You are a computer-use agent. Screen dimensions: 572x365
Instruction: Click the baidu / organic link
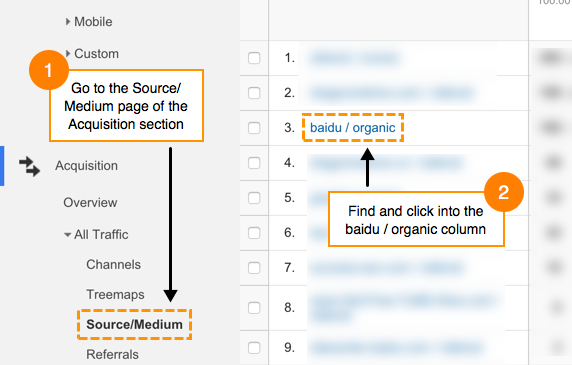(353, 128)
